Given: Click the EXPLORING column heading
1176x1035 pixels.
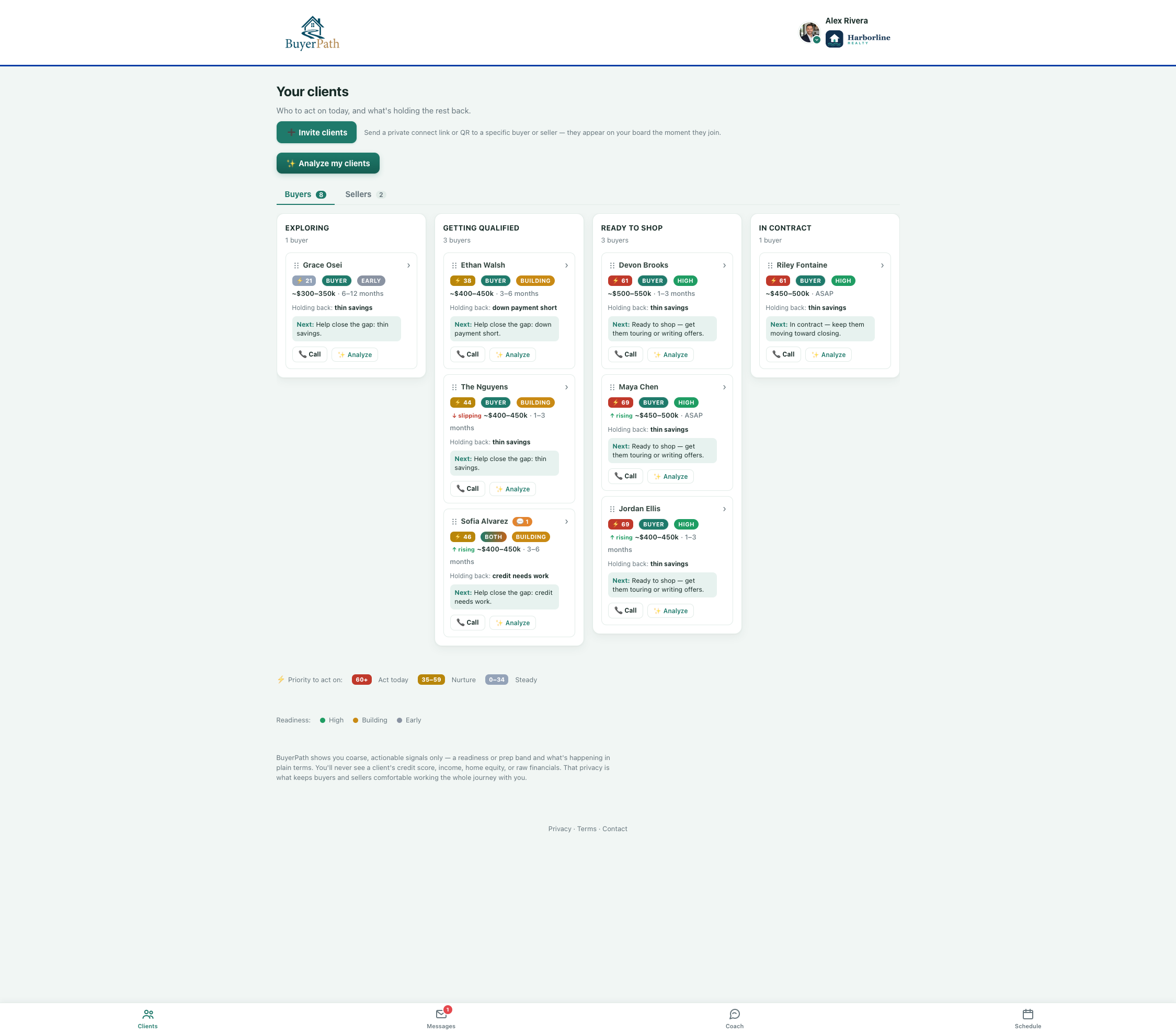Looking at the screenshot, I should [307, 228].
